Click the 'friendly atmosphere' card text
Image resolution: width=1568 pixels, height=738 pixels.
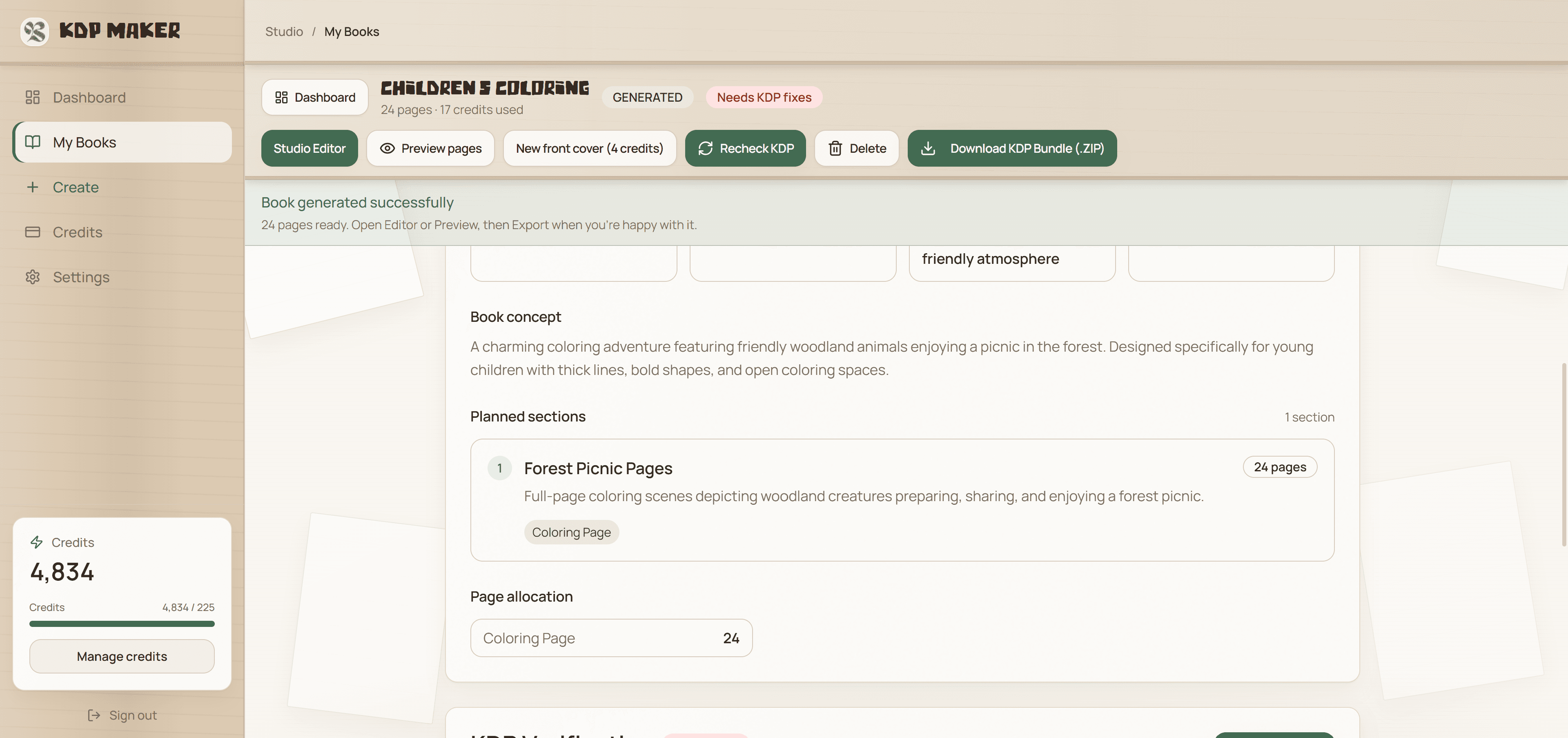click(x=990, y=259)
